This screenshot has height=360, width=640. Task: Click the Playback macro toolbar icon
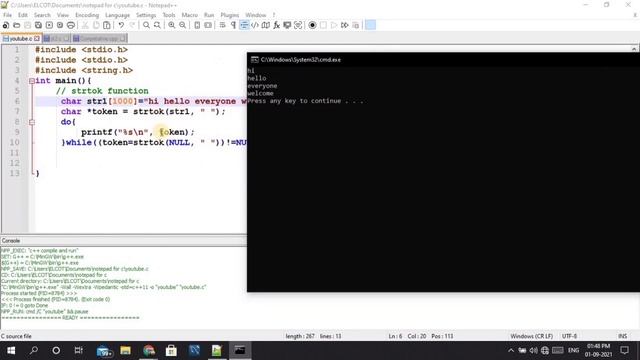coord(334,25)
